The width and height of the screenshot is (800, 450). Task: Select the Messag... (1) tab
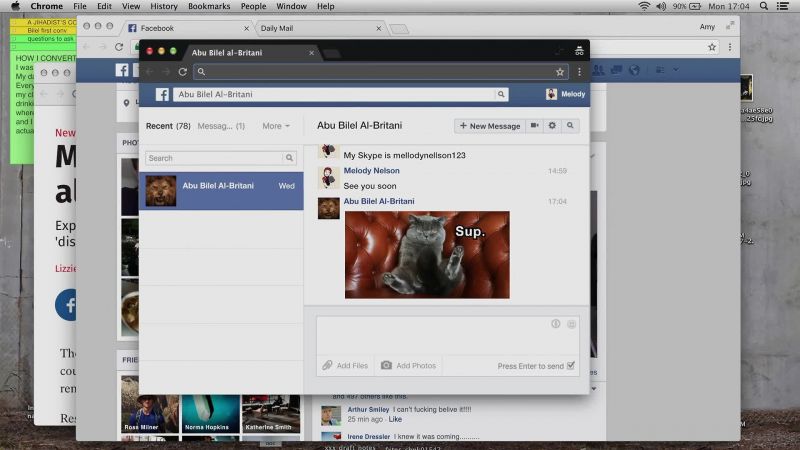click(x=221, y=126)
